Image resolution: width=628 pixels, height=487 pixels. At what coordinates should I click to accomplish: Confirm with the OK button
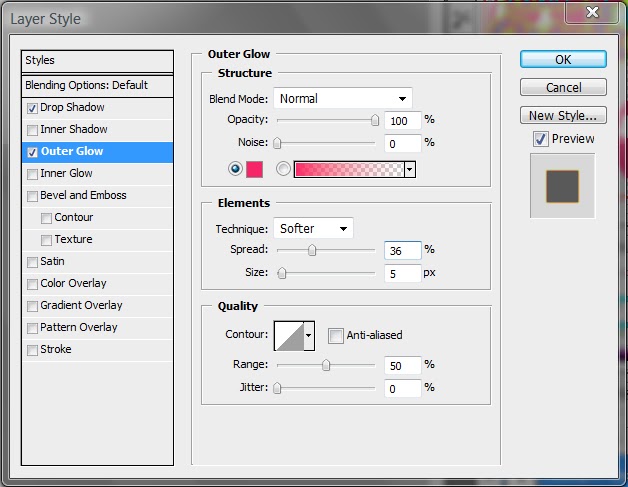[563, 59]
